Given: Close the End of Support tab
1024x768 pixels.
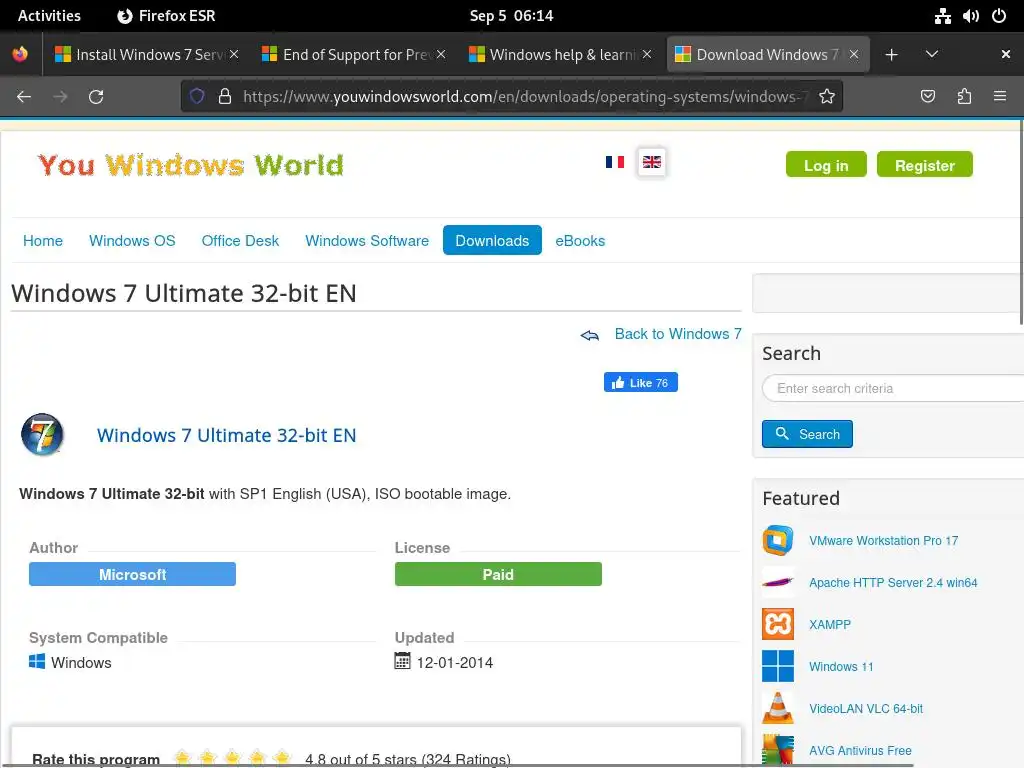Looking at the screenshot, I should click(441, 54).
